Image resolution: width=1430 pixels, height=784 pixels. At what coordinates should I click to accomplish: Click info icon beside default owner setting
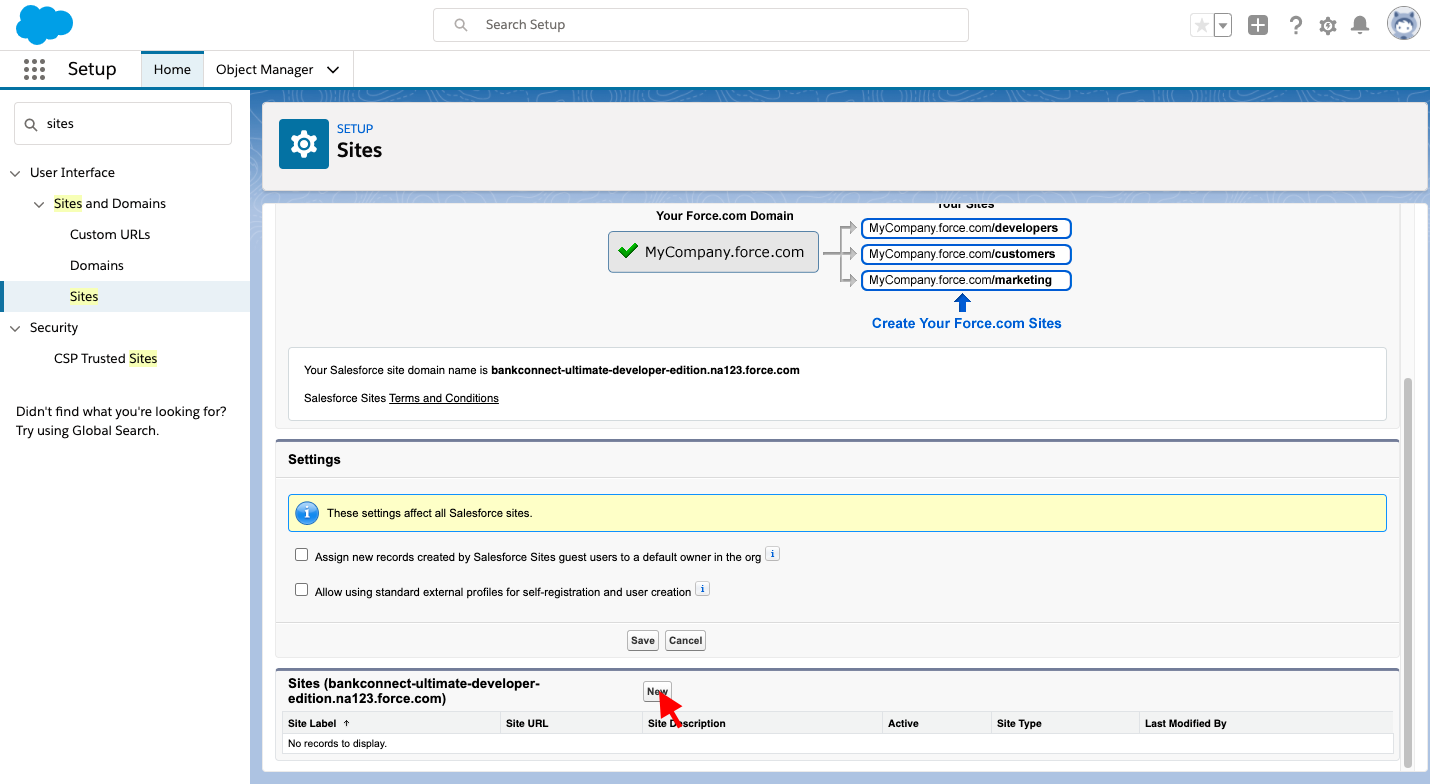pyautogui.click(x=772, y=554)
